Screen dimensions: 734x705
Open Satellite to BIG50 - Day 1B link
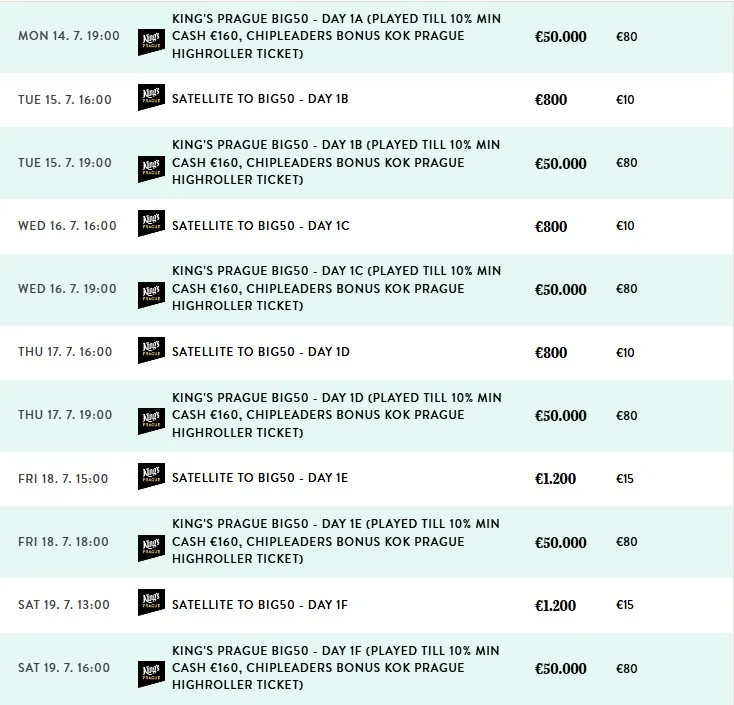pos(260,99)
